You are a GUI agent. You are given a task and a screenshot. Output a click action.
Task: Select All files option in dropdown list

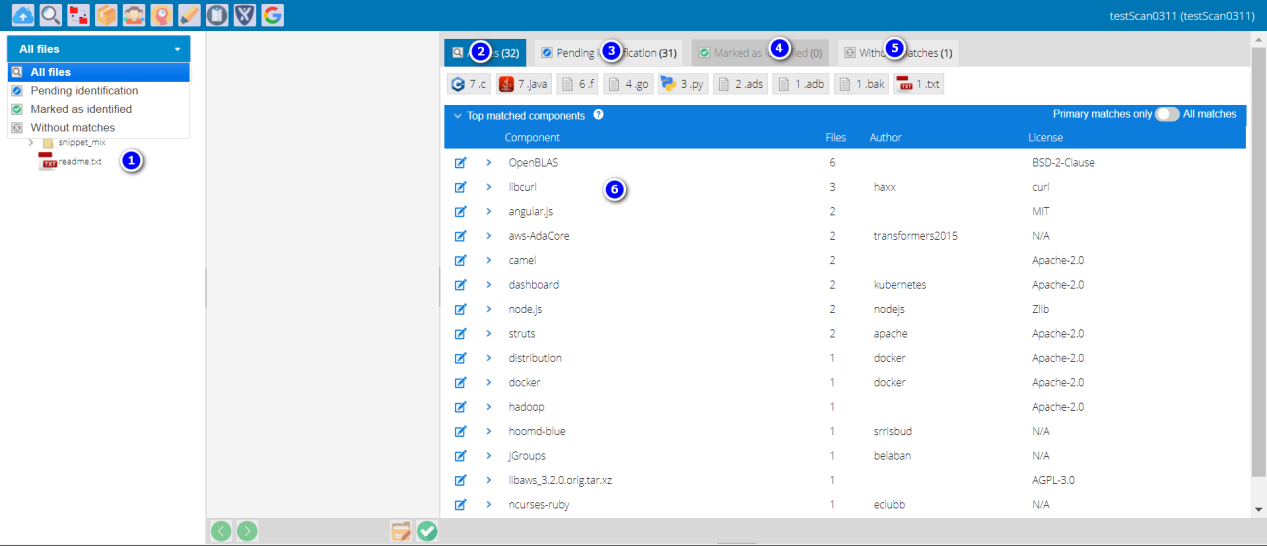pos(98,72)
